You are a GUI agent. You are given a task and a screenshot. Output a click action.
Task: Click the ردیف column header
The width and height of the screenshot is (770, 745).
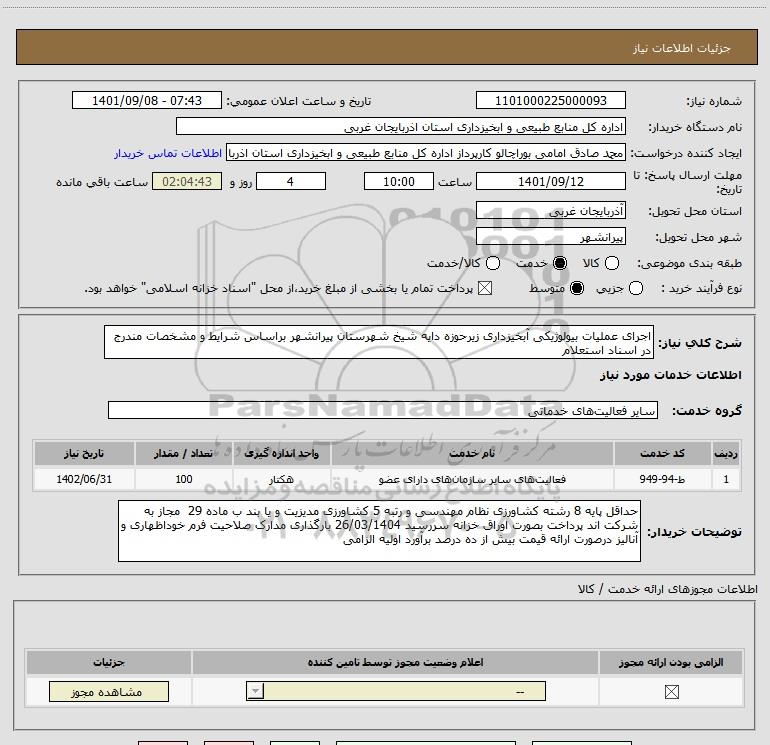[726, 453]
